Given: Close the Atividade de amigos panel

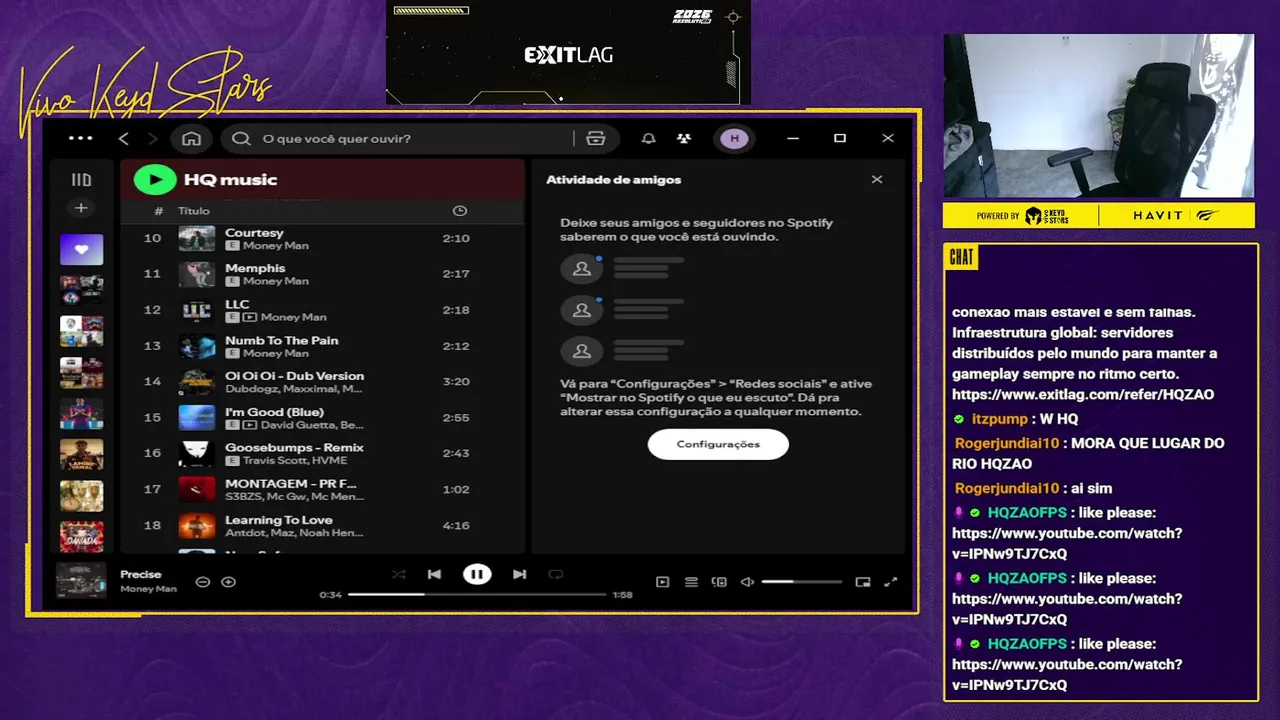Looking at the screenshot, I should [877, 180].
